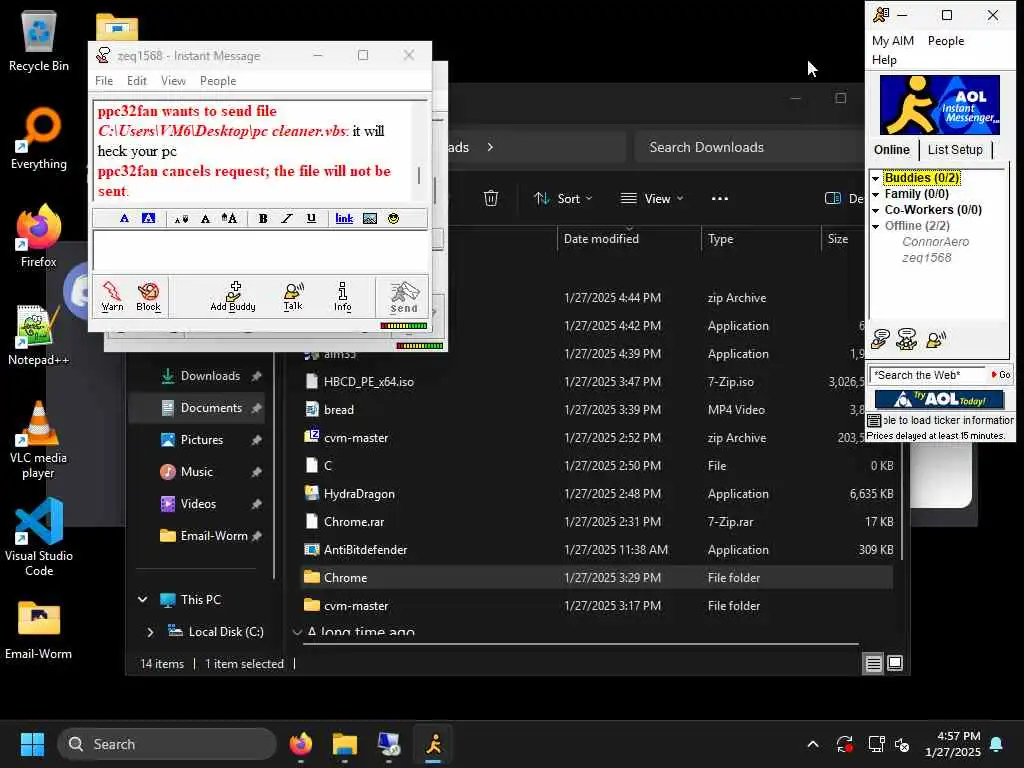Click the Add Buddy button
This screenshot has width=1024, height=768.
[x=232, y=297]
